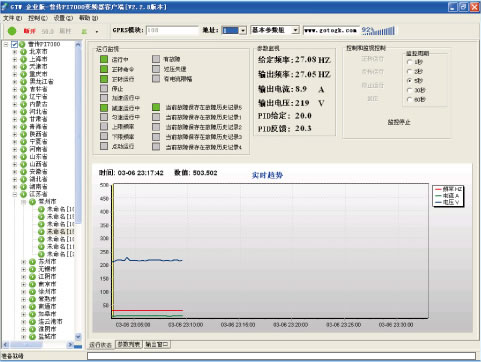Click the green status icon beside 北京市
481x362 pixels.
[23, 52]
